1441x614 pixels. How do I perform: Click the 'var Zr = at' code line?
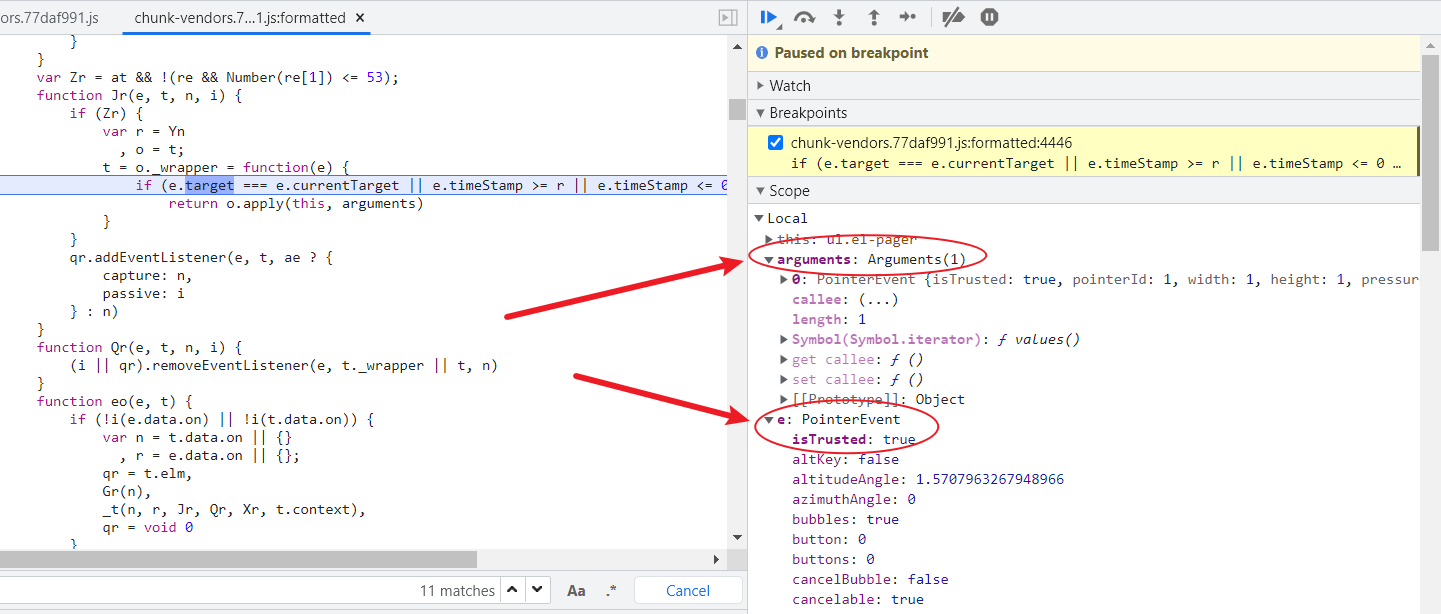tap(218, 77)
